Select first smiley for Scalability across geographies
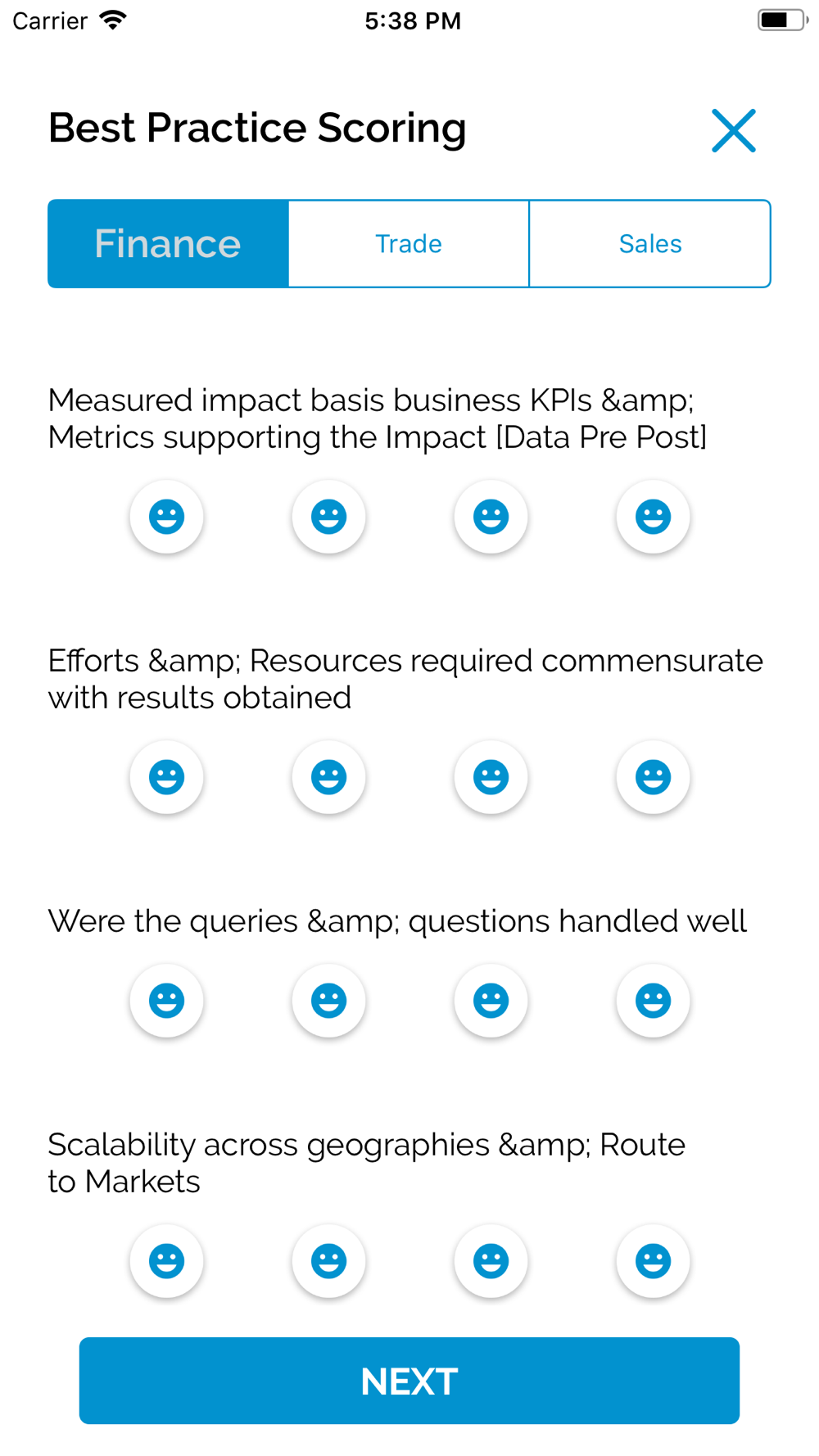819x1456 pixels. coord(166,1261)
